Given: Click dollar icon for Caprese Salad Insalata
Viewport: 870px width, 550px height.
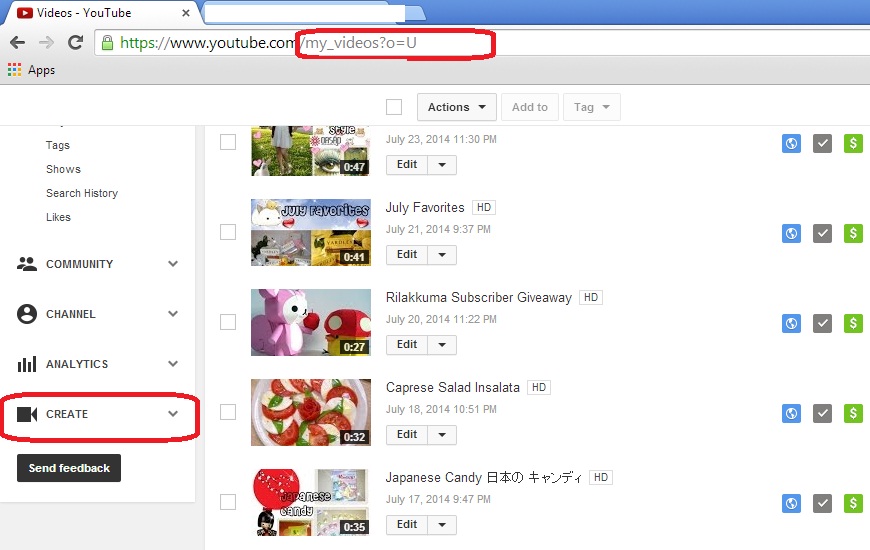Looking at the screenshot, I should 853,413.
